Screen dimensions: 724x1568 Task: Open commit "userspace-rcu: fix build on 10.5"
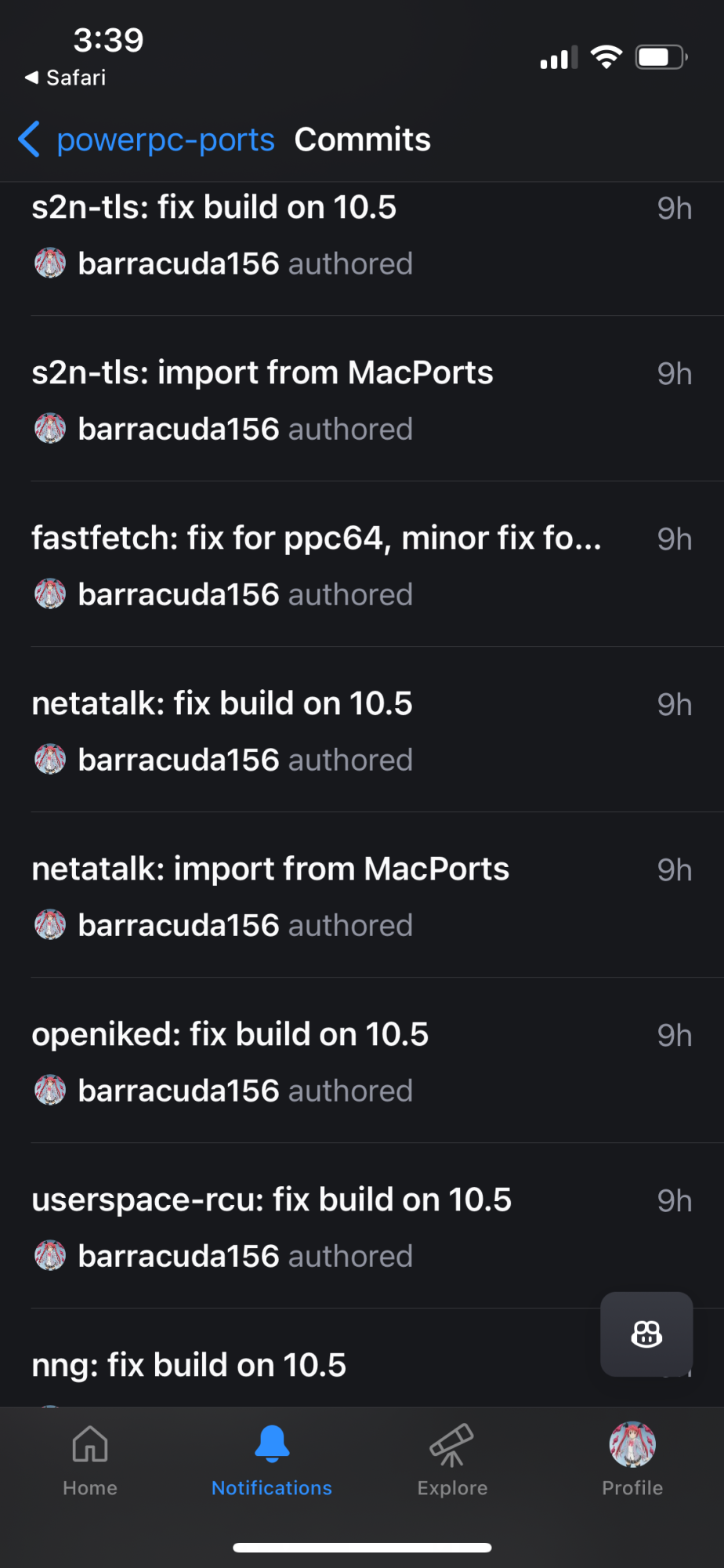point(271,1200)
